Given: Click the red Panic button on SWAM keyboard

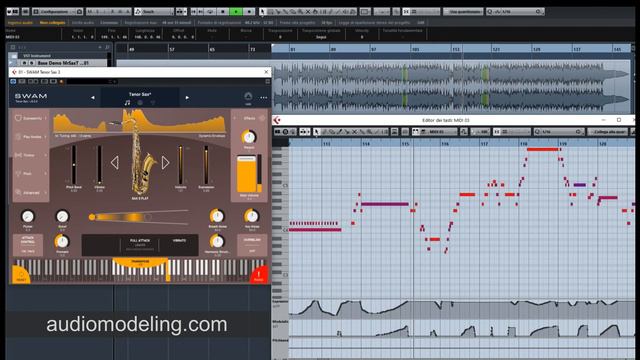Looking at the screenshot, I should tap(259, 275).
